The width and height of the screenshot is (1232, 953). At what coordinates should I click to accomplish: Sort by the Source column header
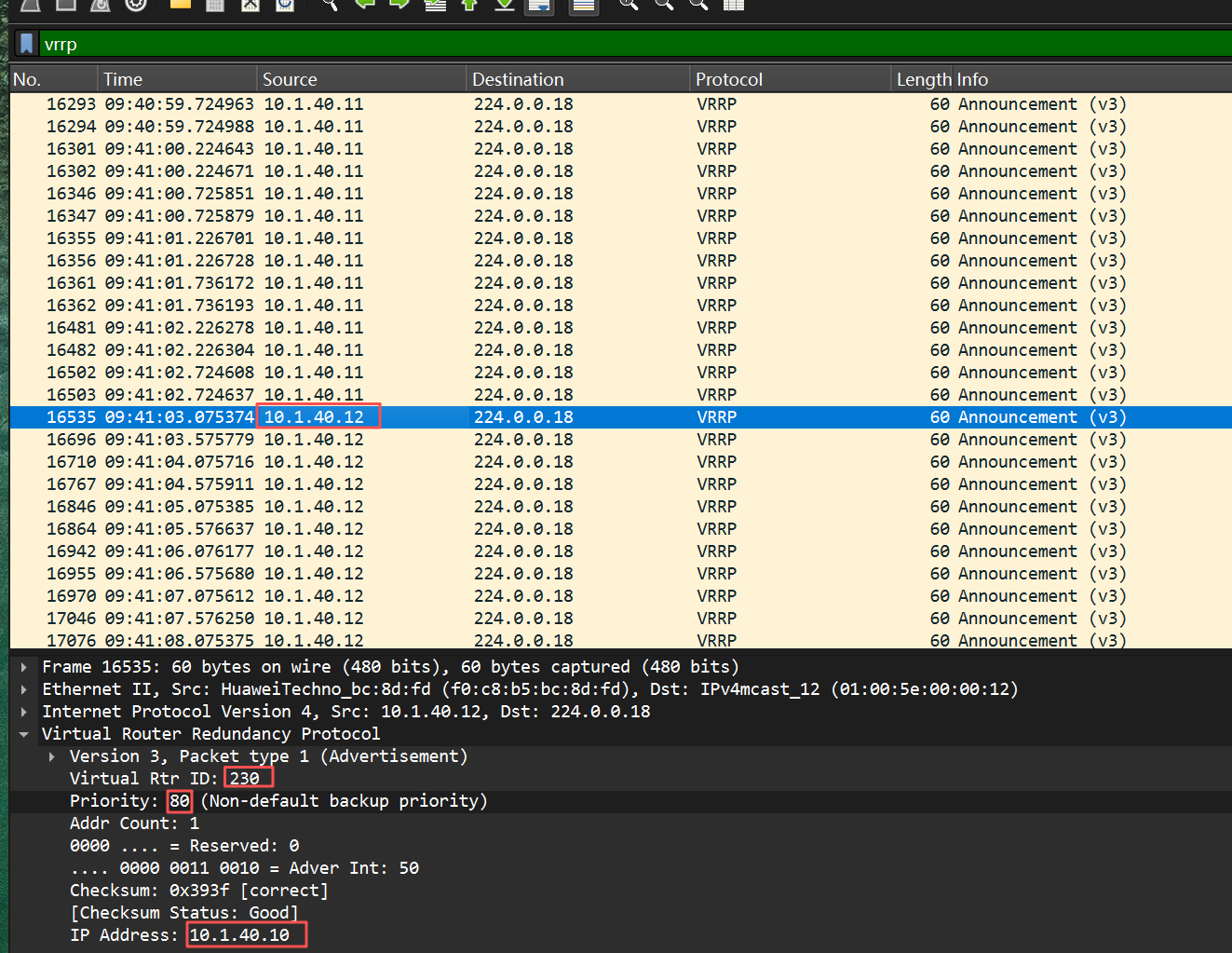pos(361,80)
